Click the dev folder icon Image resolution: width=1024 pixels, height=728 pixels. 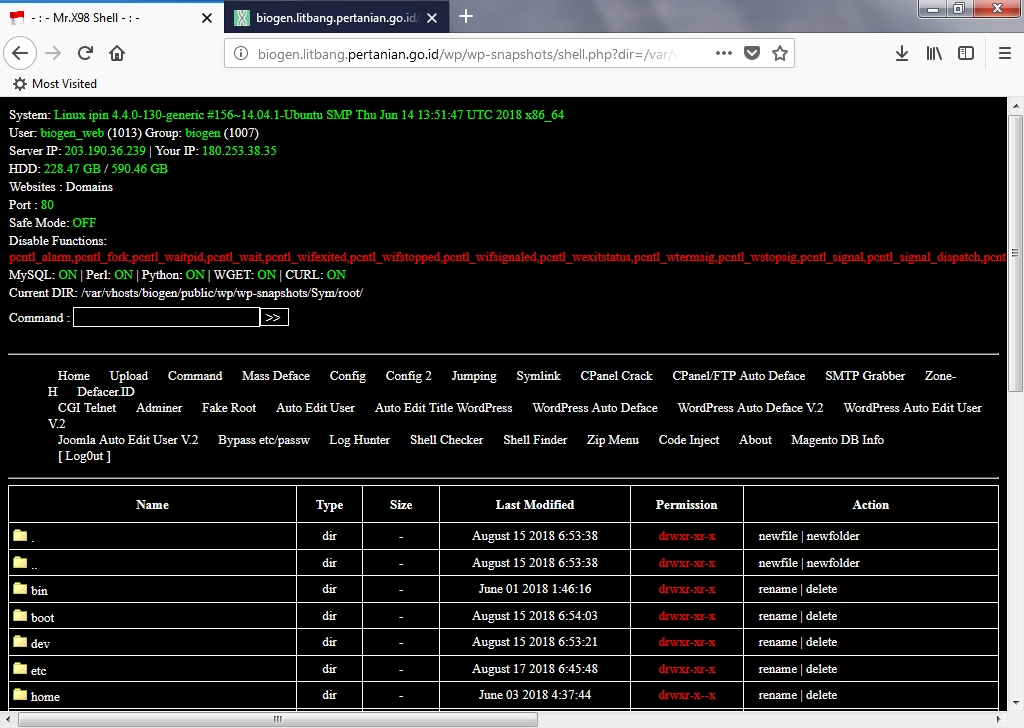point(20,642)
